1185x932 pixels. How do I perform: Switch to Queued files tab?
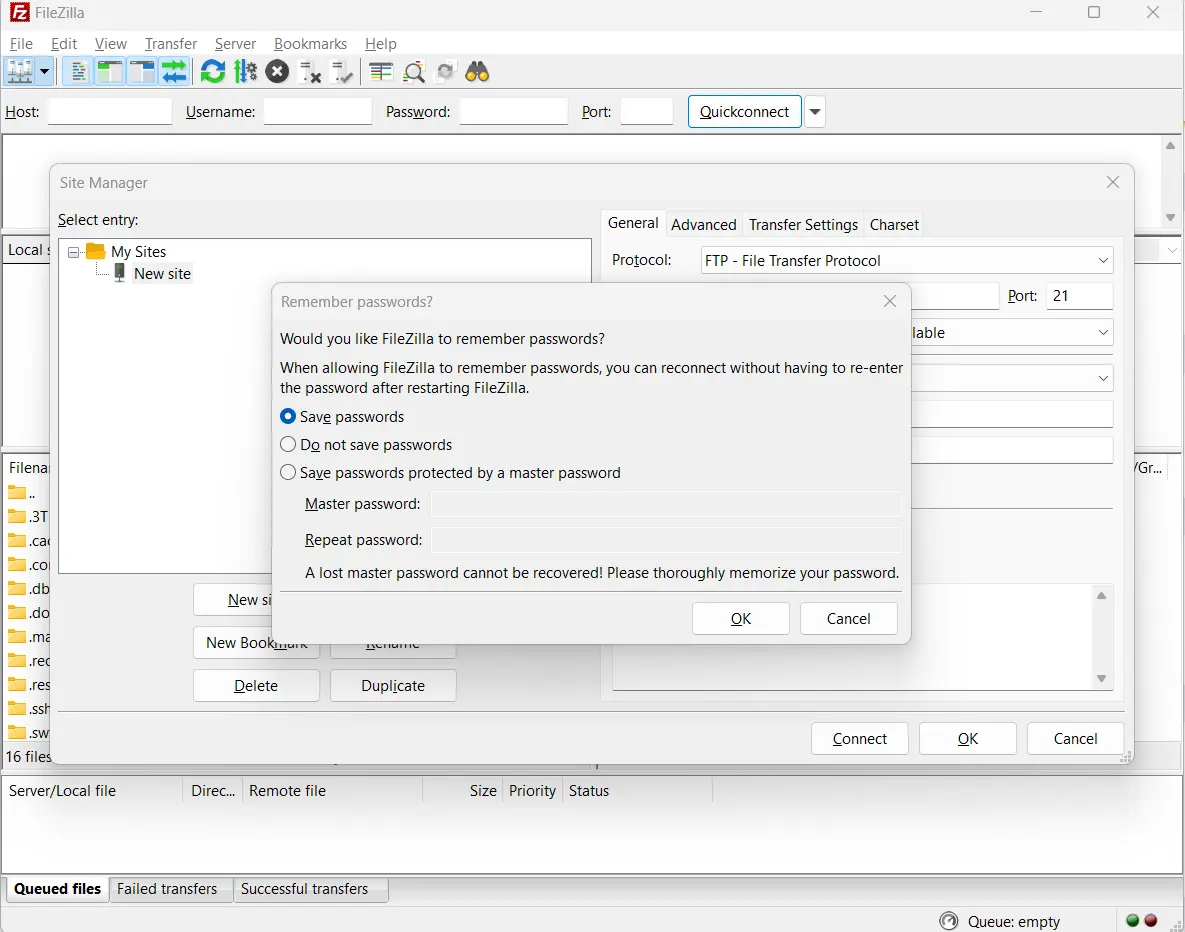(x=57, y=889)
